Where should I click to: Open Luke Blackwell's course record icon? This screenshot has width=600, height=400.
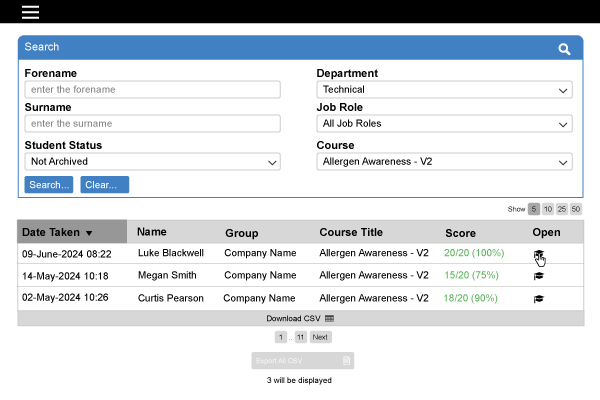pyautogui.click(x=539, y=254)
